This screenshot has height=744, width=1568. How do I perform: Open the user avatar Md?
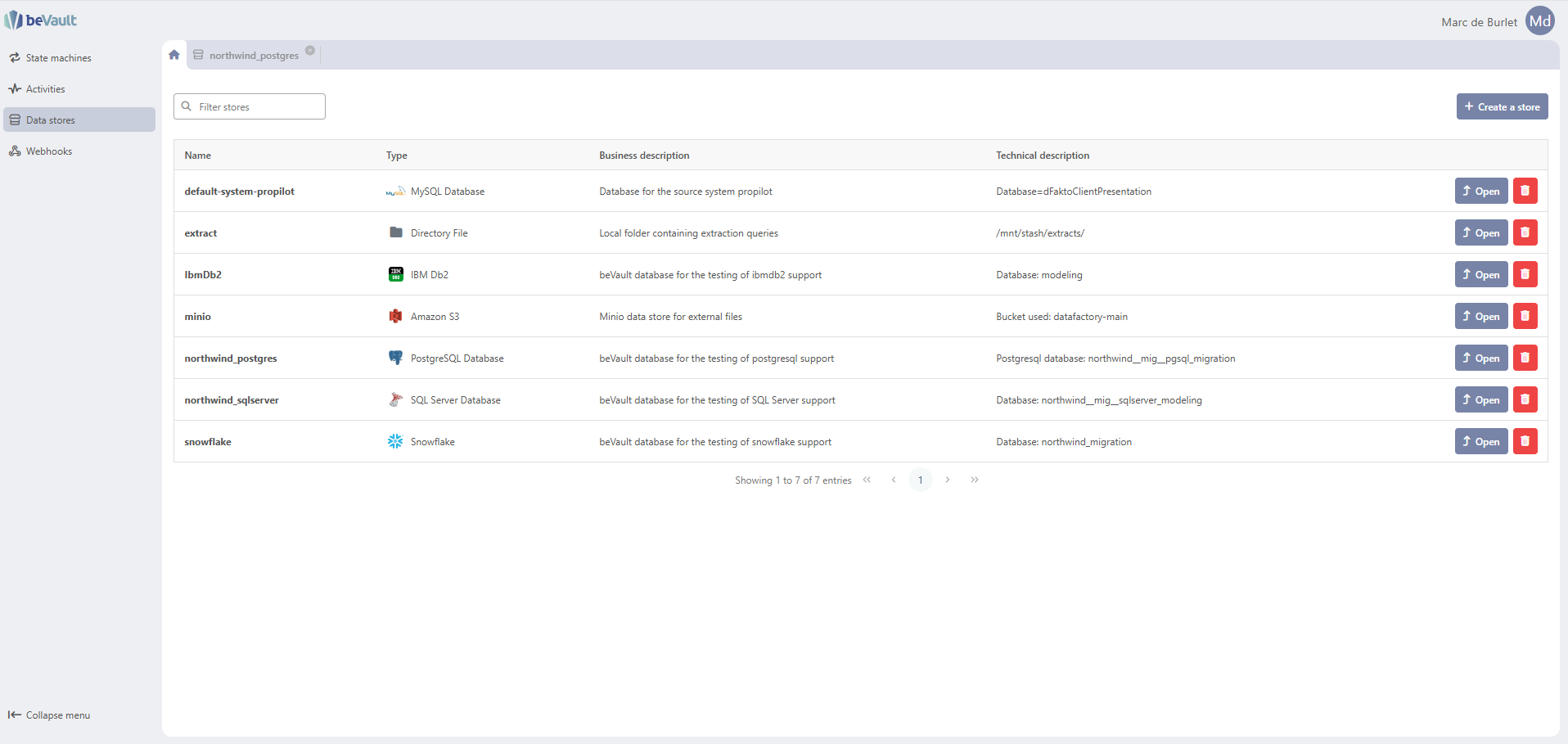tap(1540, 21)
